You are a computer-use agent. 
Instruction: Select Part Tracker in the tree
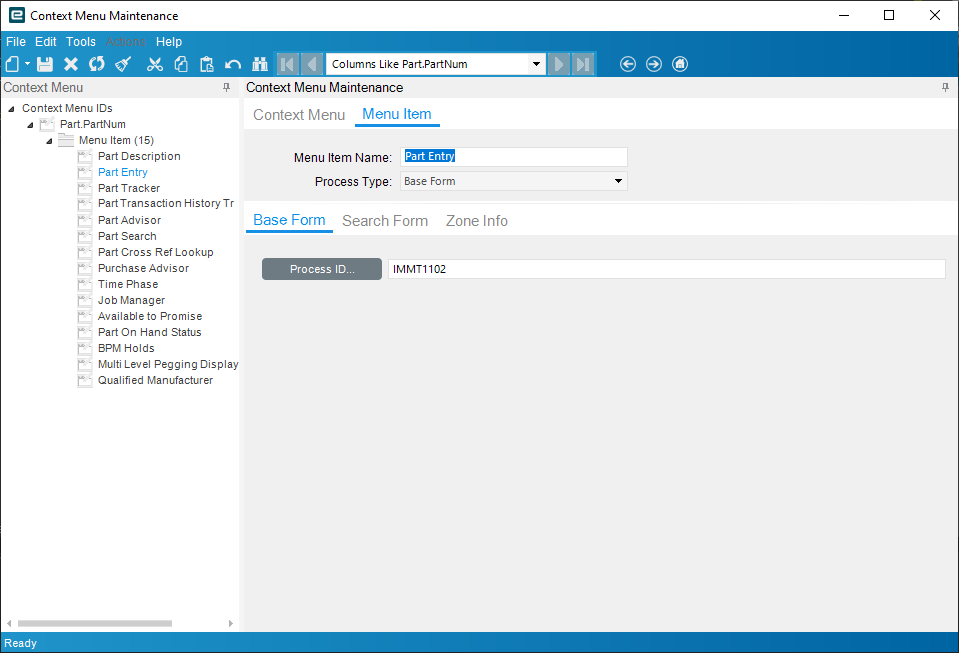coord(128,188)
